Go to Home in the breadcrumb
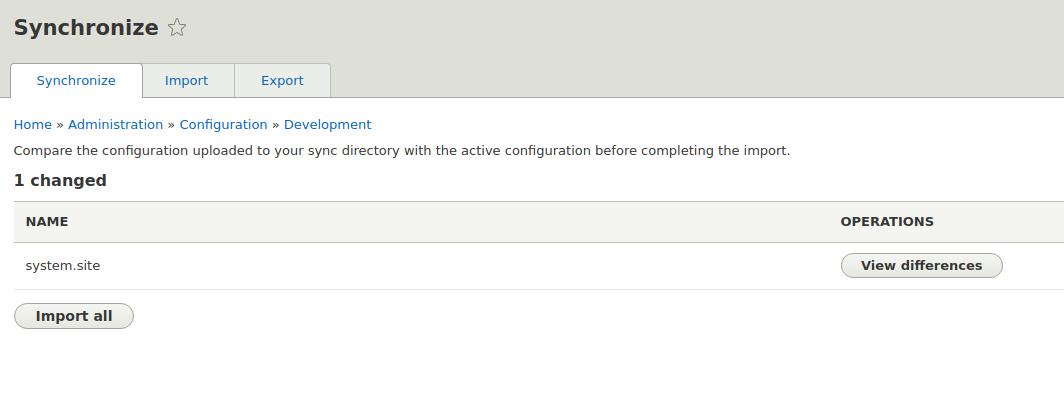This screenshot has width=1064, height=405. tap(33, 125)
